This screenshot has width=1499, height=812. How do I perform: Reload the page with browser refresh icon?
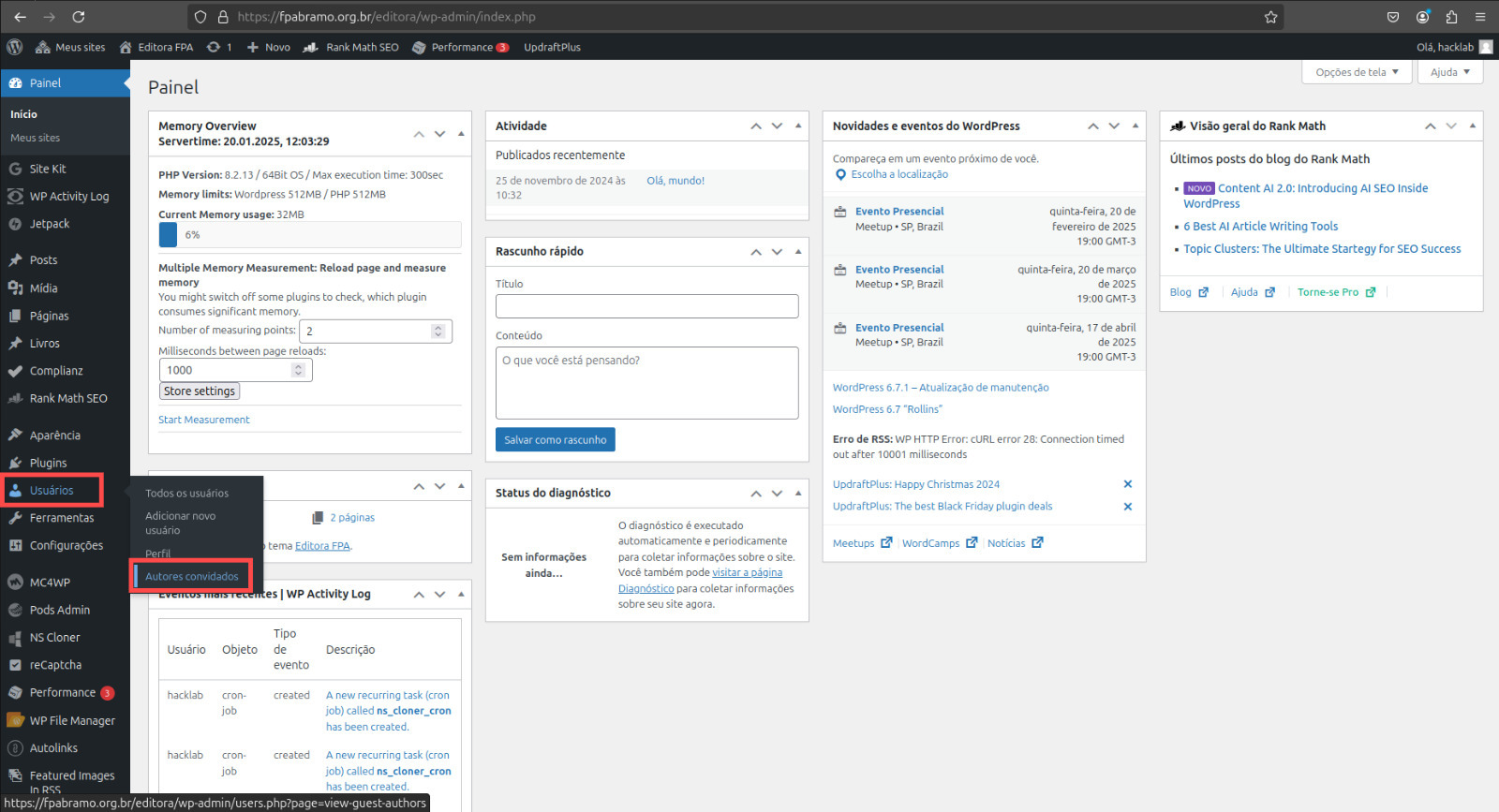79,17
